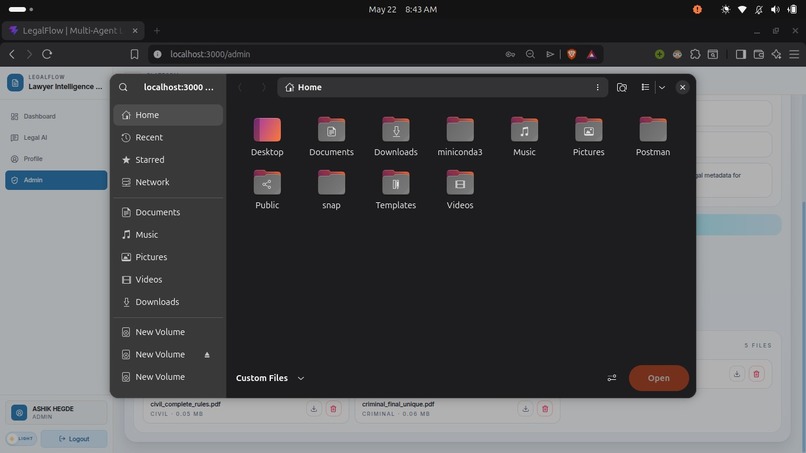Select Videos bookmark in sidebar

(x=168, y=279)
